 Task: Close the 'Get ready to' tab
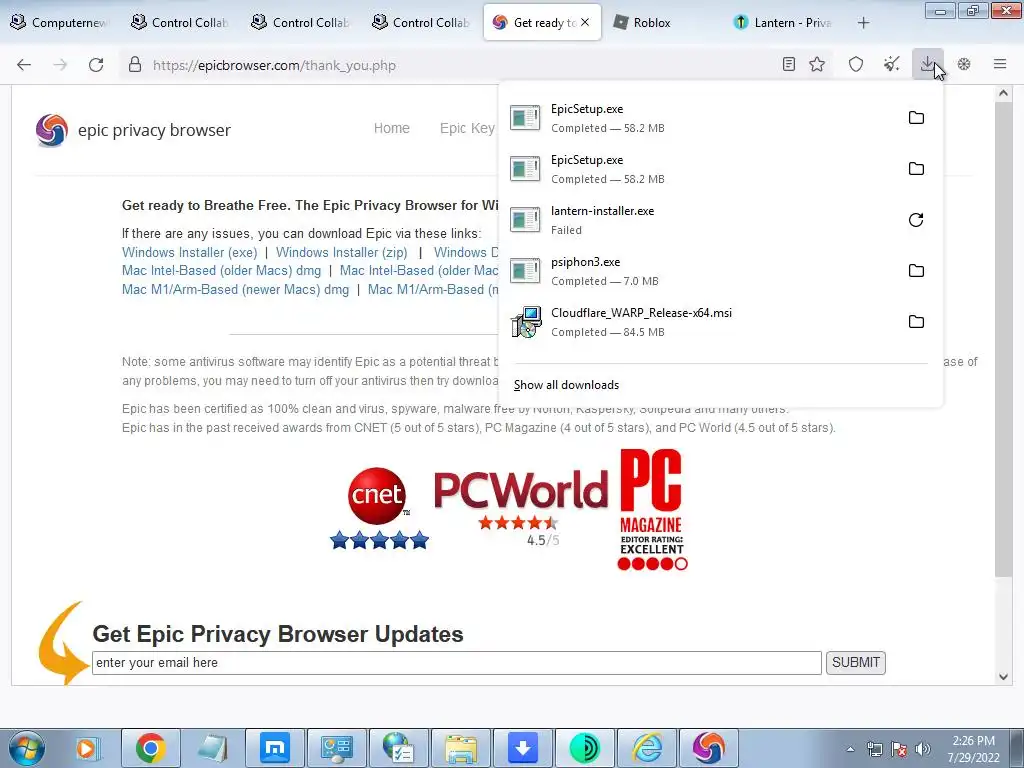(x=585, y=22)
